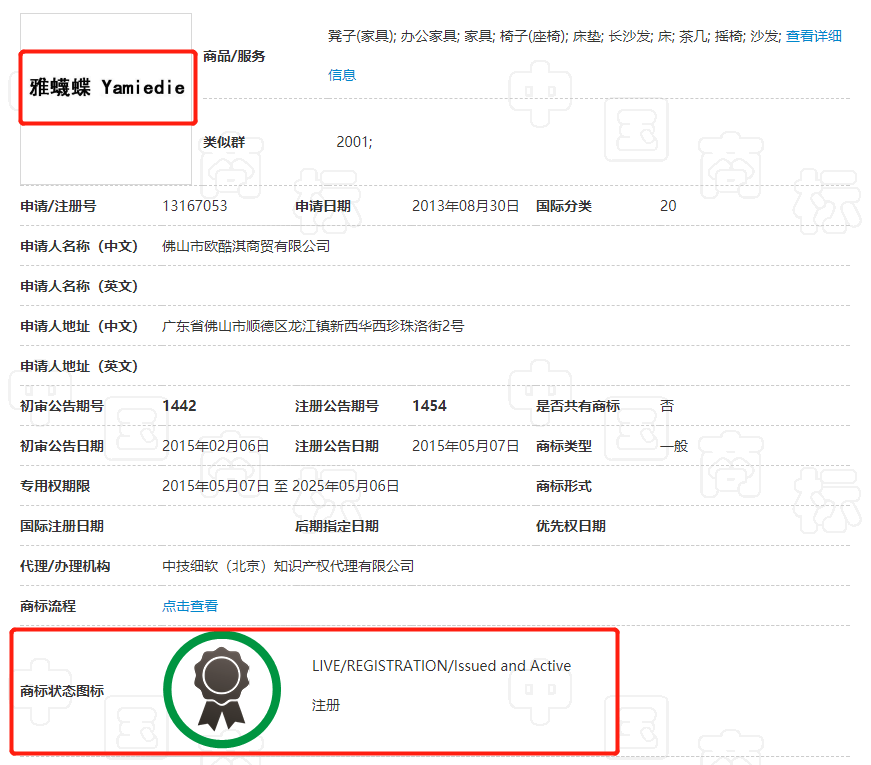The image size is (871, 765).
Task: Click the 初审公告期号 field label
Action: coord(62,406)
